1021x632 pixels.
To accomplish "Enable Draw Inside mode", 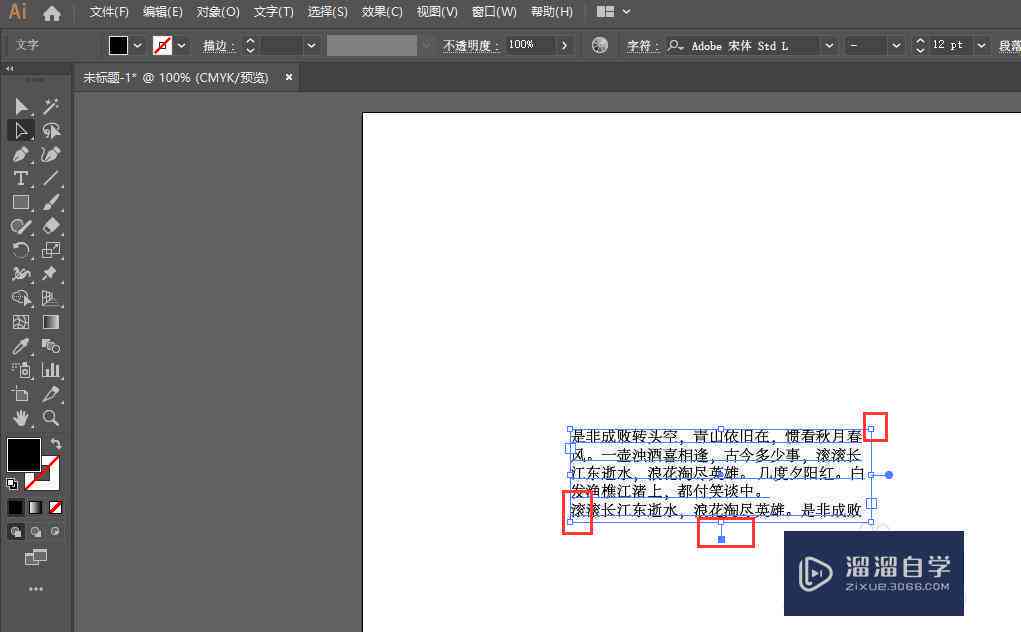I will 55,532.
